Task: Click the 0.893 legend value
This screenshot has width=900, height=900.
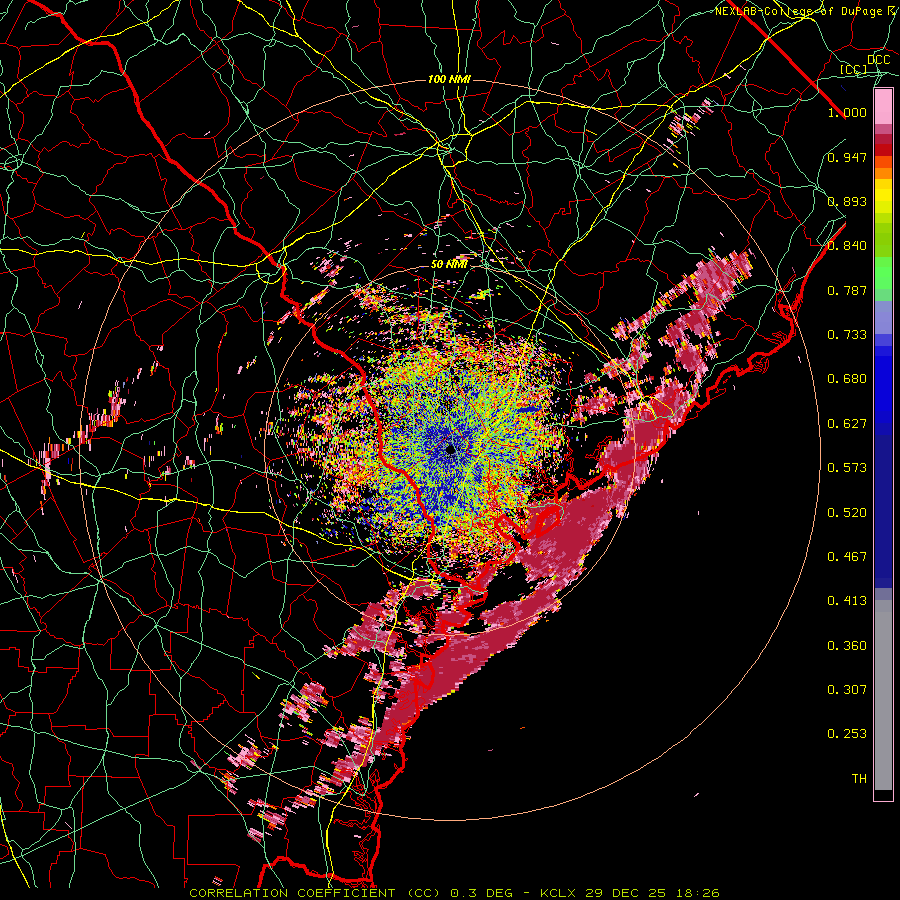Action: click(847, 201)
